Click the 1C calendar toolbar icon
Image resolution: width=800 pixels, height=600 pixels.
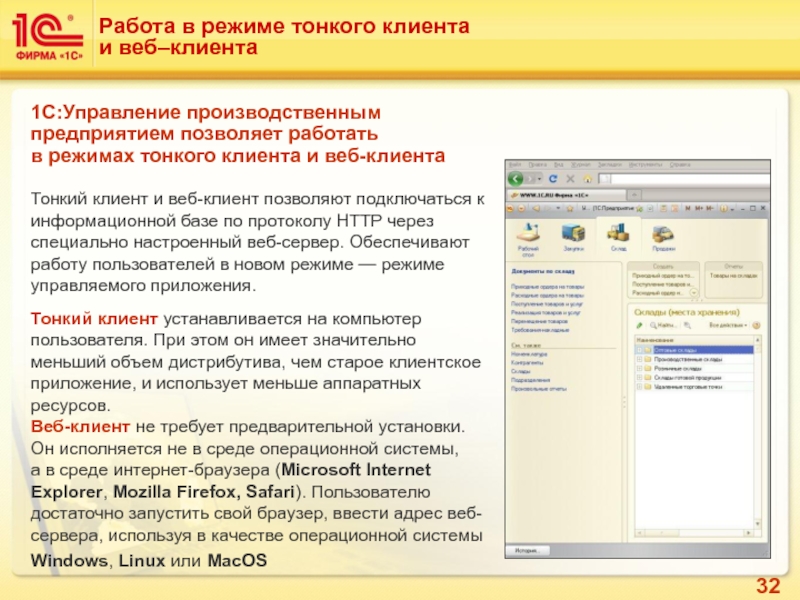click(675, 208)
